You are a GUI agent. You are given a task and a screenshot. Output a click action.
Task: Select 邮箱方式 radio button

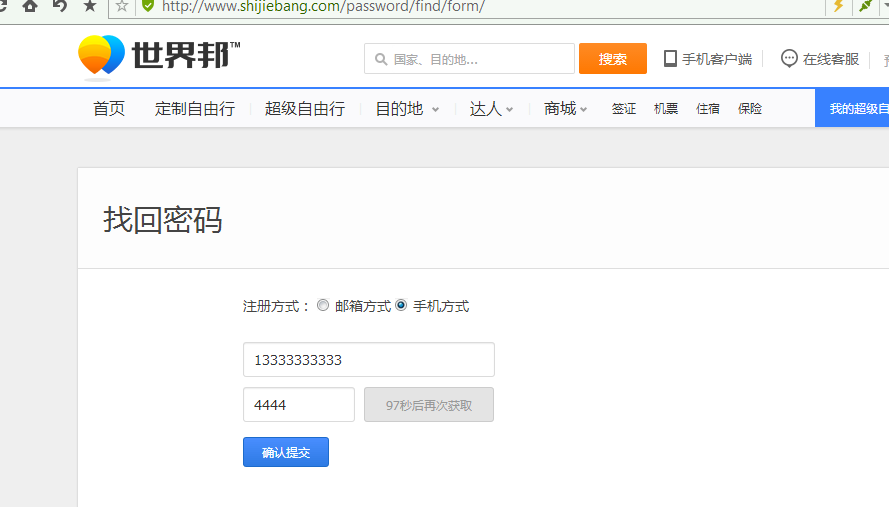pos(323,305)
